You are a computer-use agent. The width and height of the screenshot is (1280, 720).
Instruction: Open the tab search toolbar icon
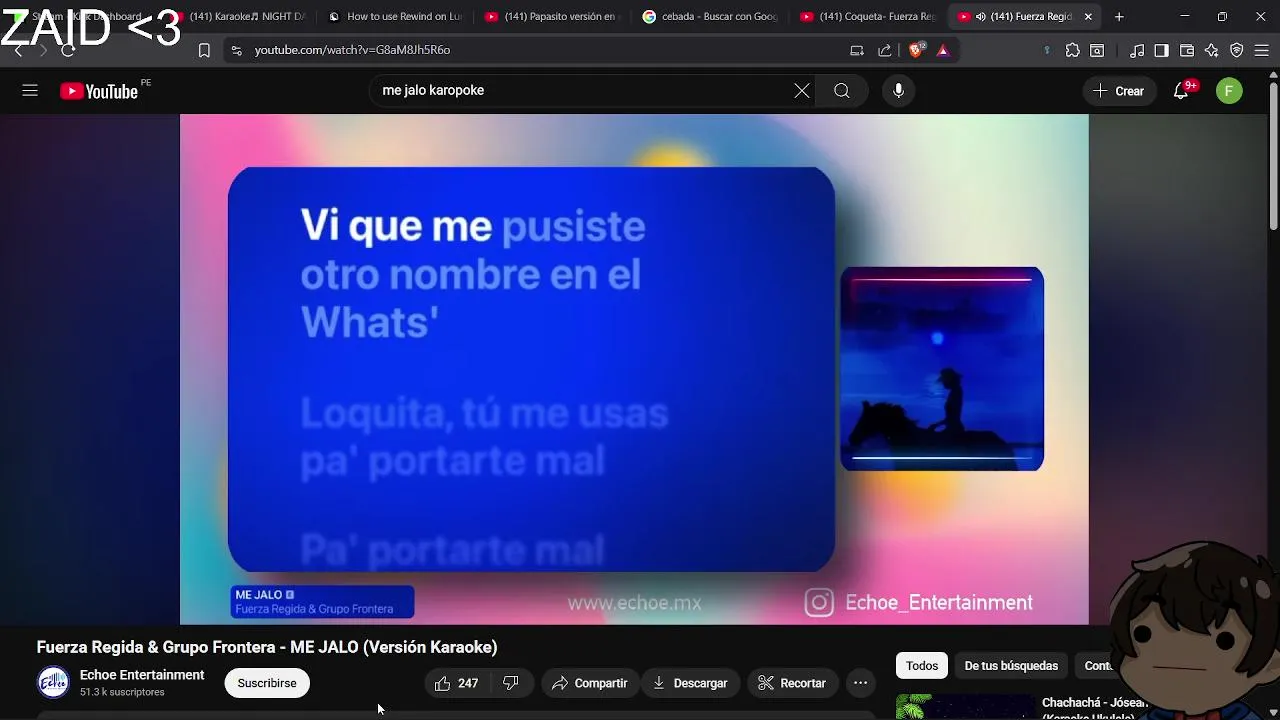[1097, 50]
